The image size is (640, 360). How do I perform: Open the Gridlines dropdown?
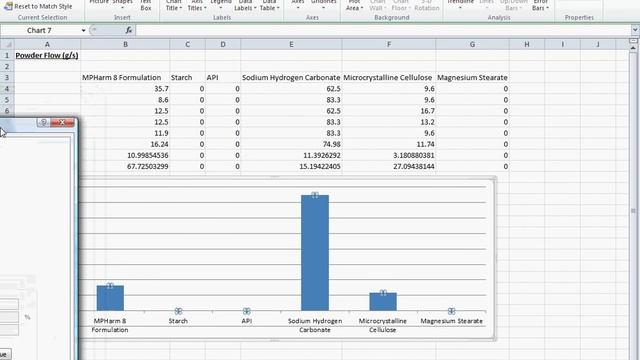(323, 5)
